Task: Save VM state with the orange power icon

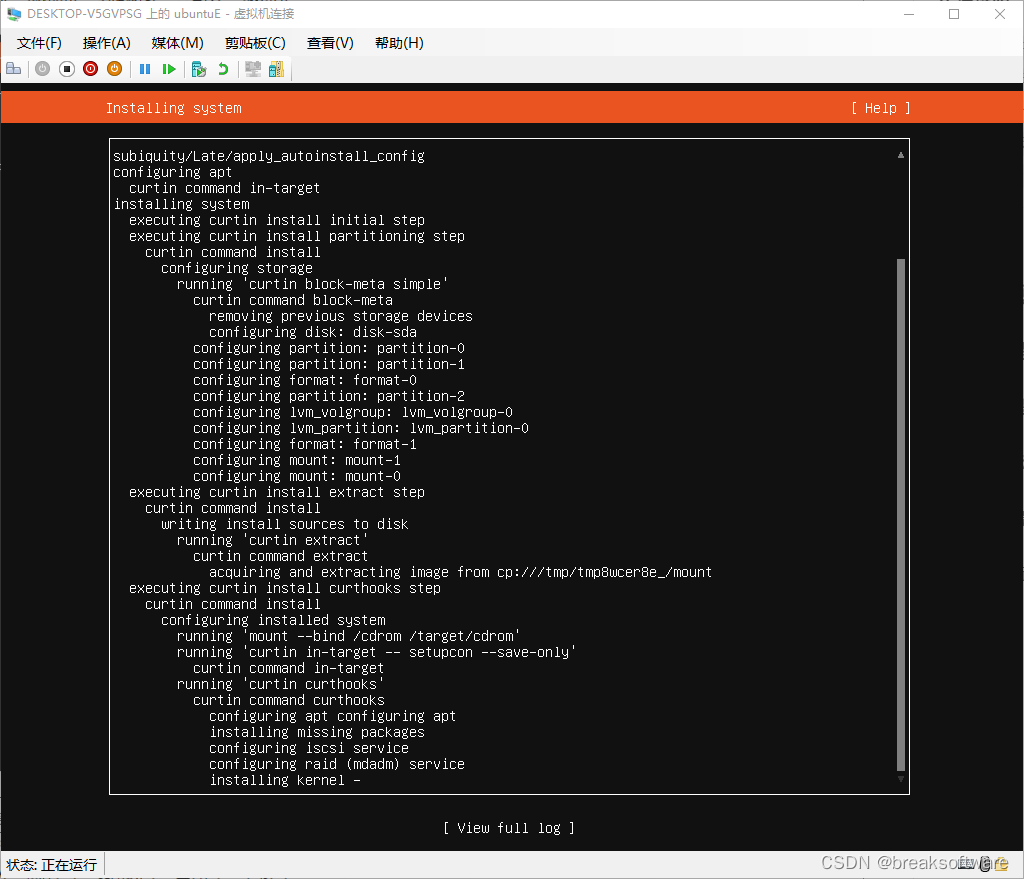Action: coord(114,69)
